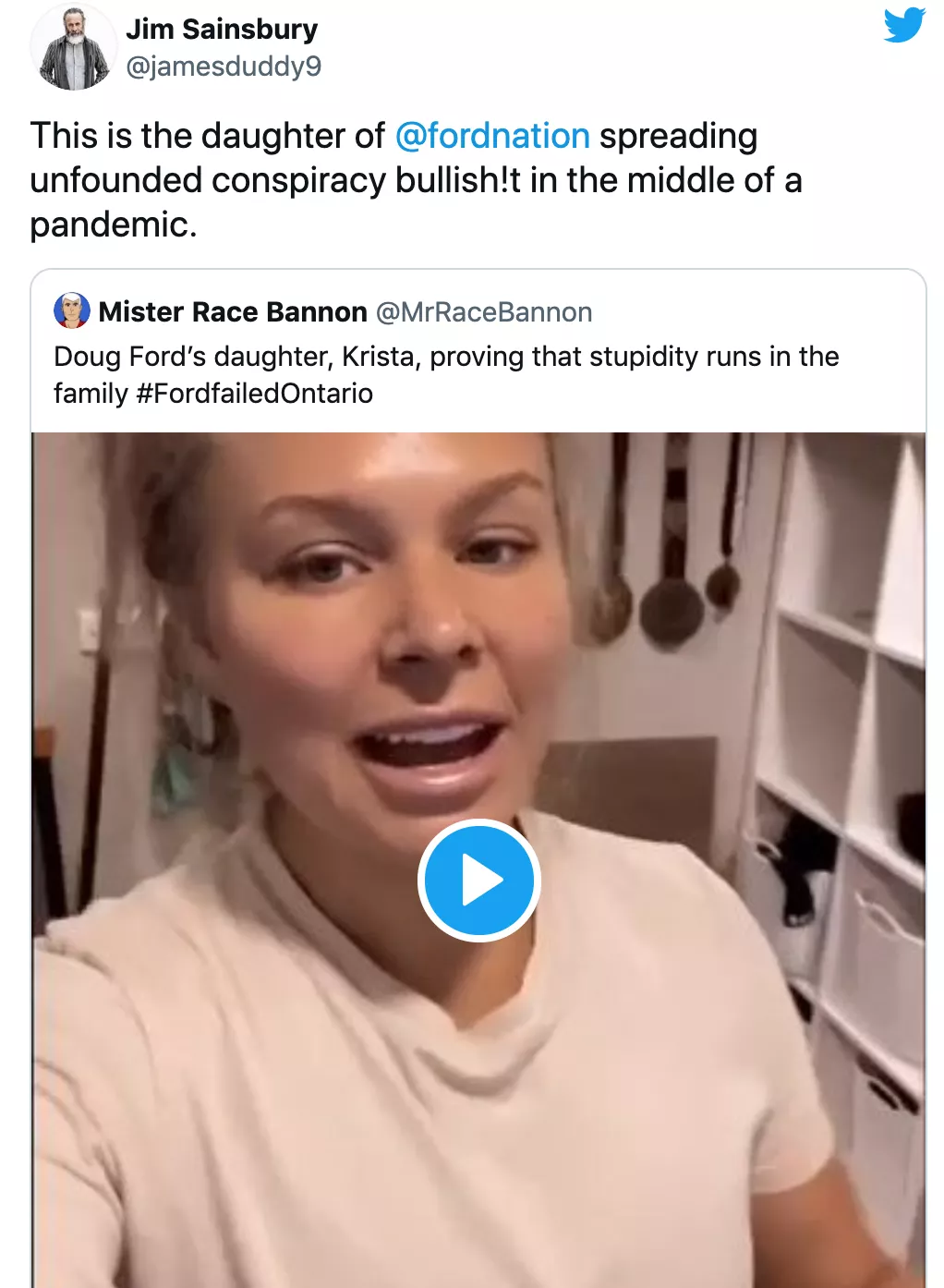Click 'unfounded conspiracy' in the main tweet
This screenshot has height=1288, width=944.
tap(207, 180)
